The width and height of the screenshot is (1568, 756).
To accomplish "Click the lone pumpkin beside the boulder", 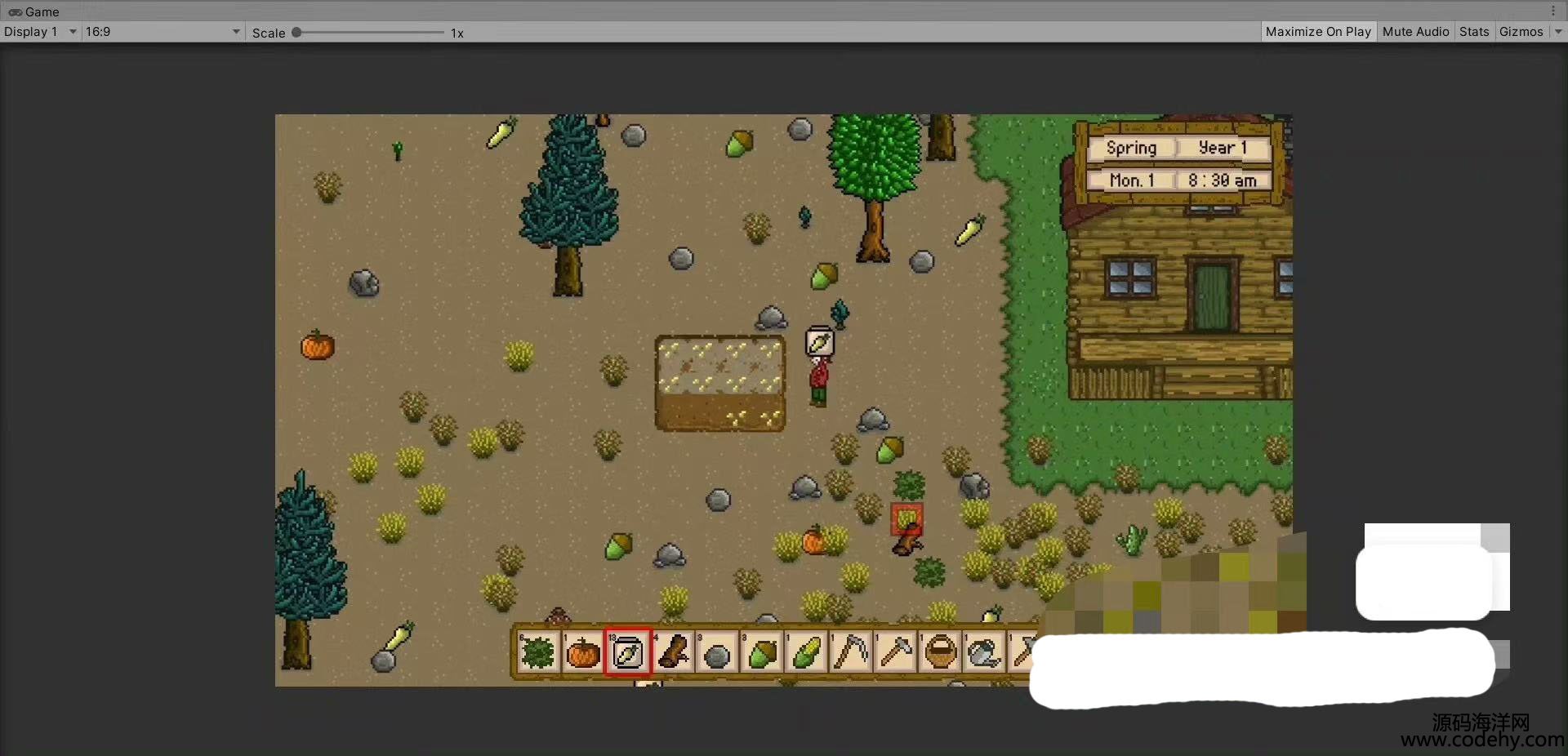I will click(317, 345).
